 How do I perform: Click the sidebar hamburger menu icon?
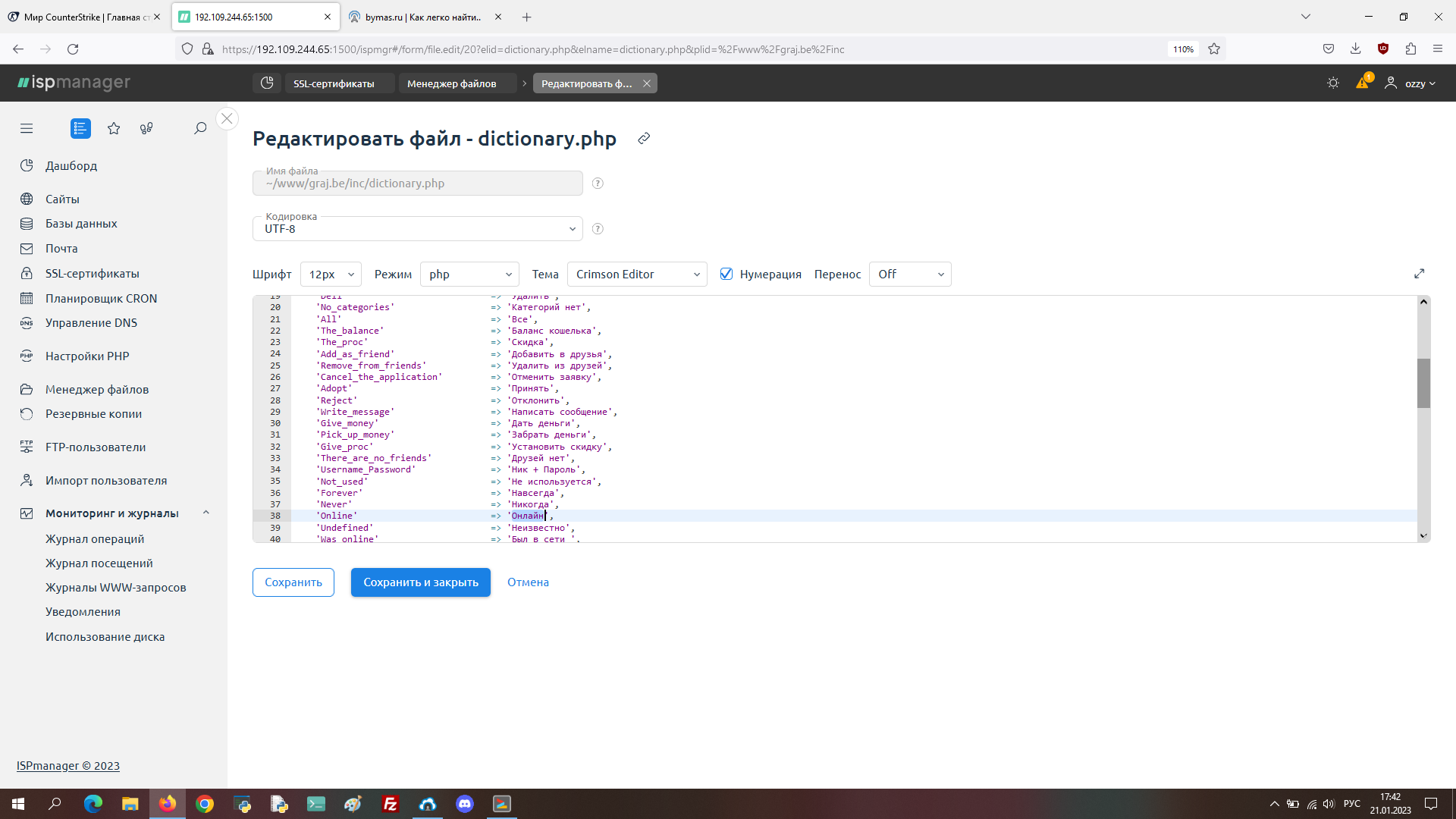pos(27,128)
